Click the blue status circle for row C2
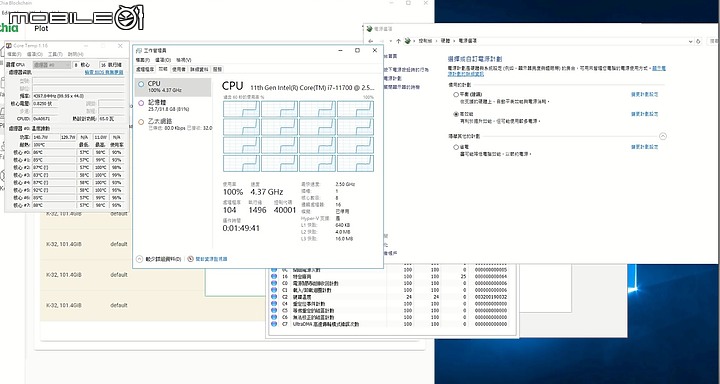Screen dimensions: 720x384 274,297
